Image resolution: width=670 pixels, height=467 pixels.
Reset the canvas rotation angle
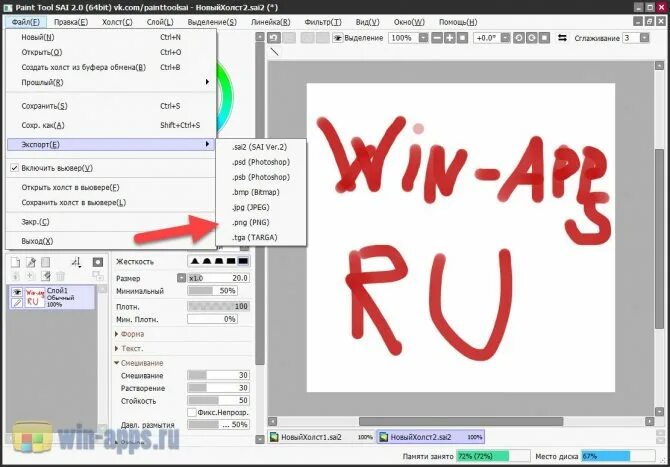544,38
